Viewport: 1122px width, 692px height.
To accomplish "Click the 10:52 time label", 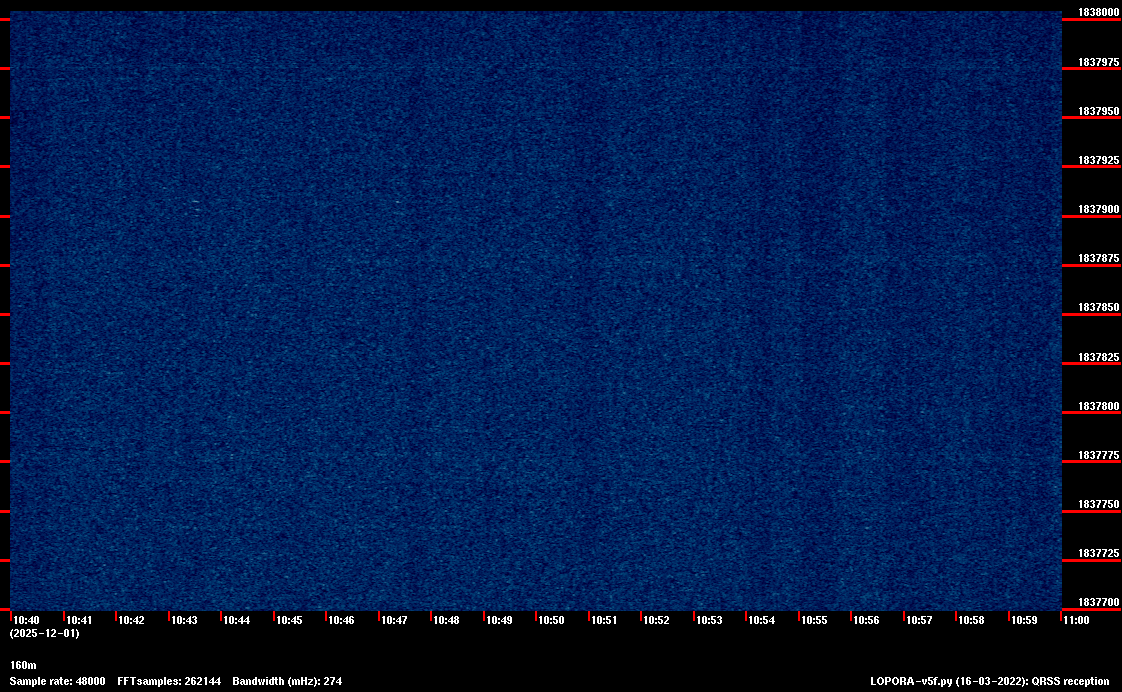I will [x=656, y=620].
